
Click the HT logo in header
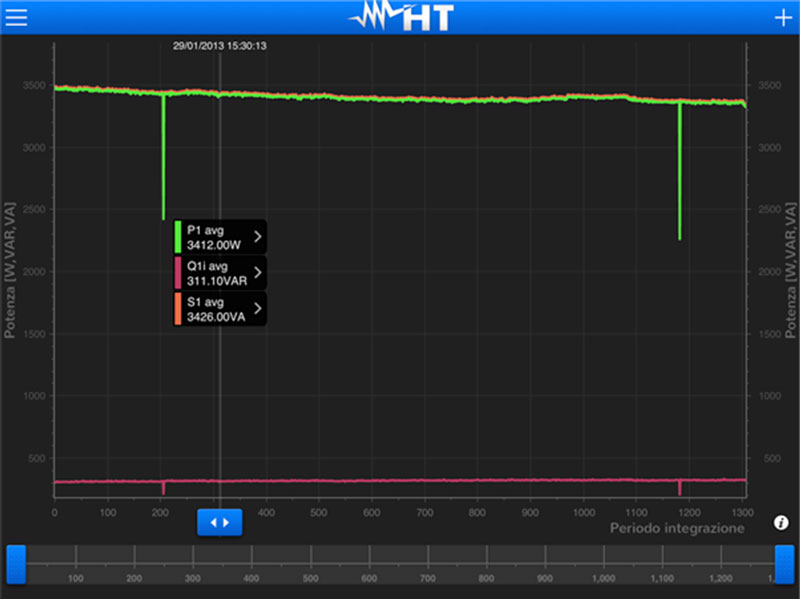tap(400, 17)
